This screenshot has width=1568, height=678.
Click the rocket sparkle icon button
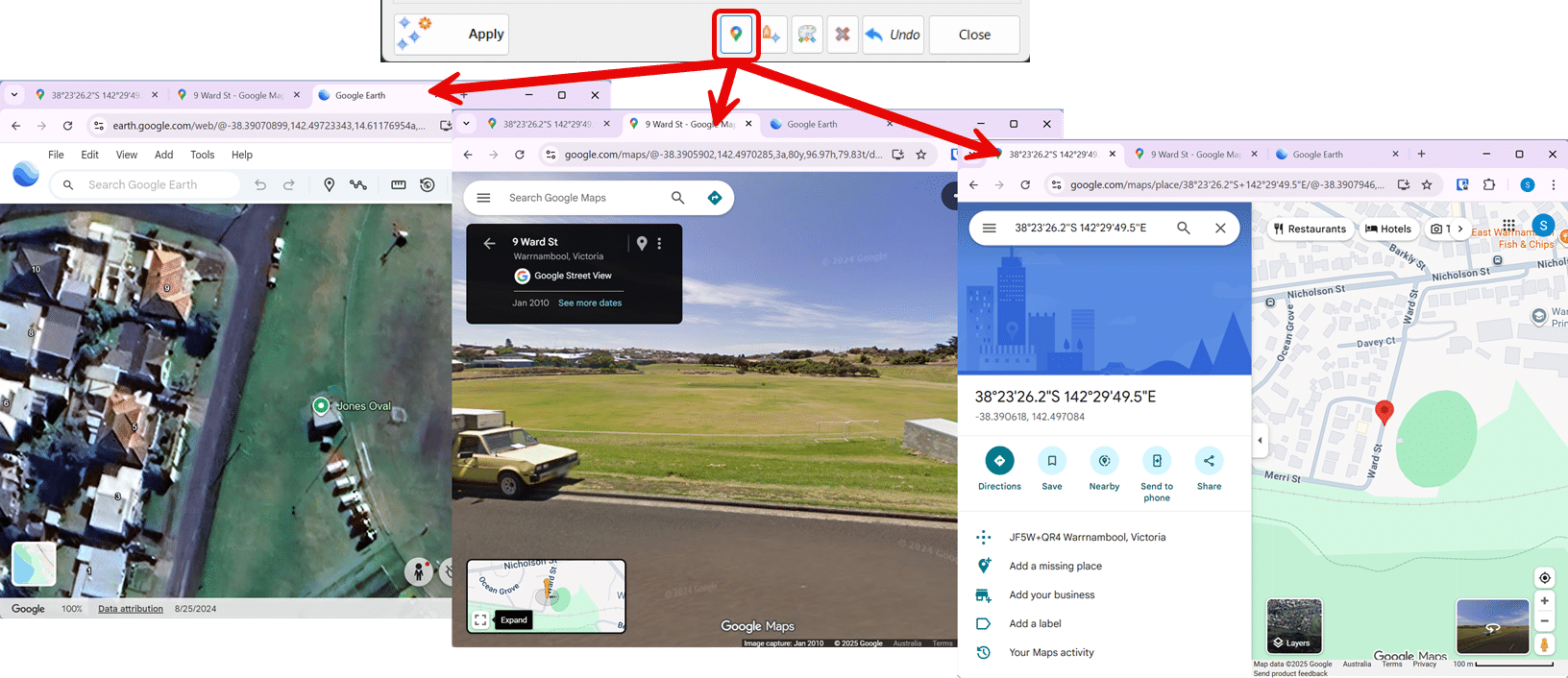pyautogui.click(x=771, y=35)
